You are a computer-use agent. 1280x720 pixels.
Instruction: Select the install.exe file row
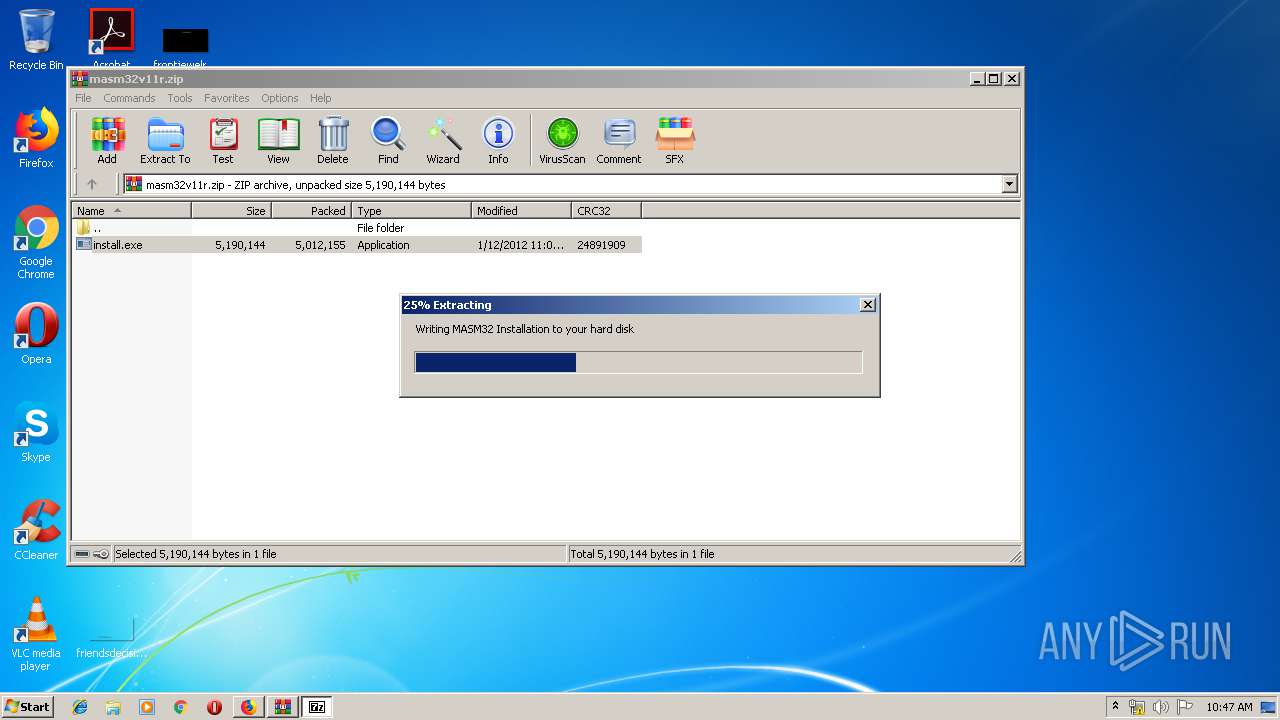click(357, 245)
